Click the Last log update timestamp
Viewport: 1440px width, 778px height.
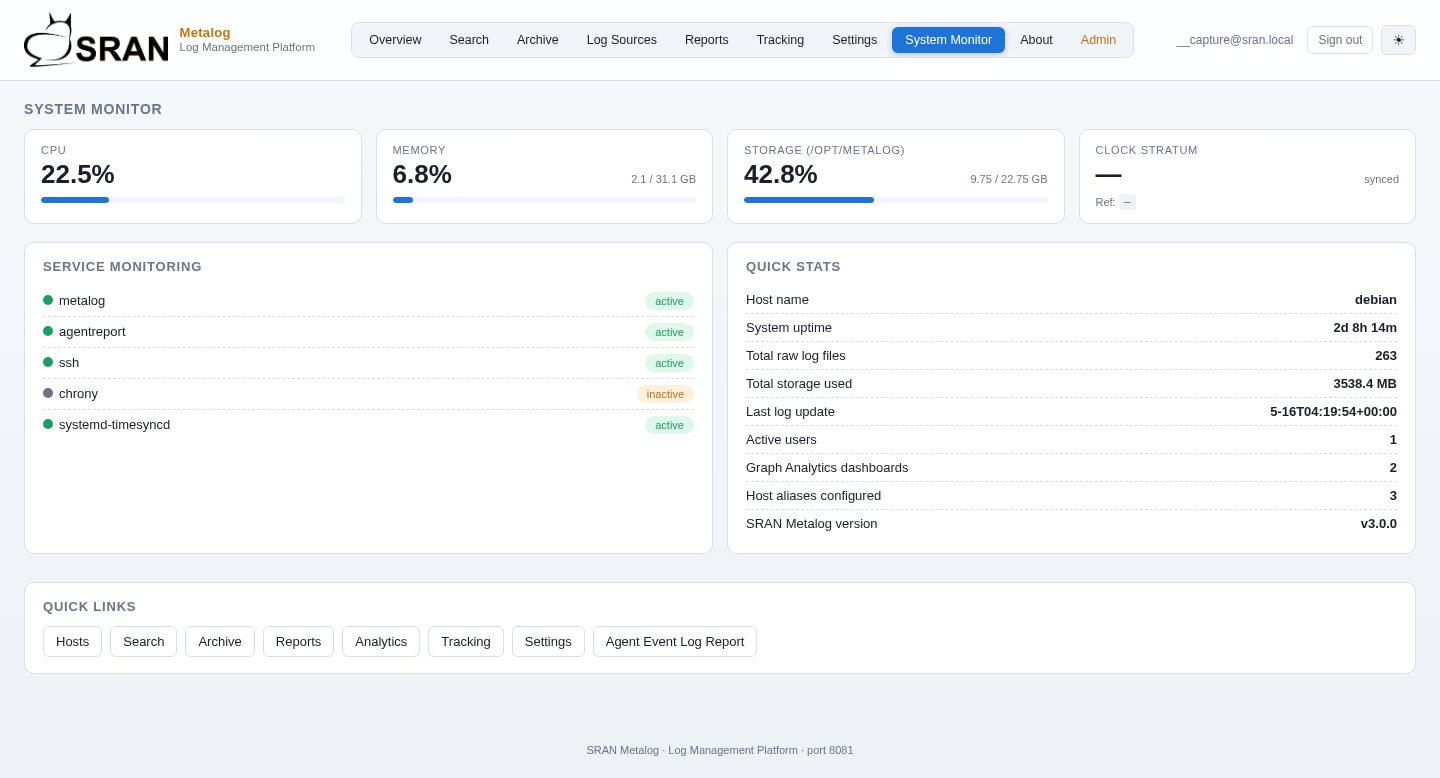pos(1333,411)
